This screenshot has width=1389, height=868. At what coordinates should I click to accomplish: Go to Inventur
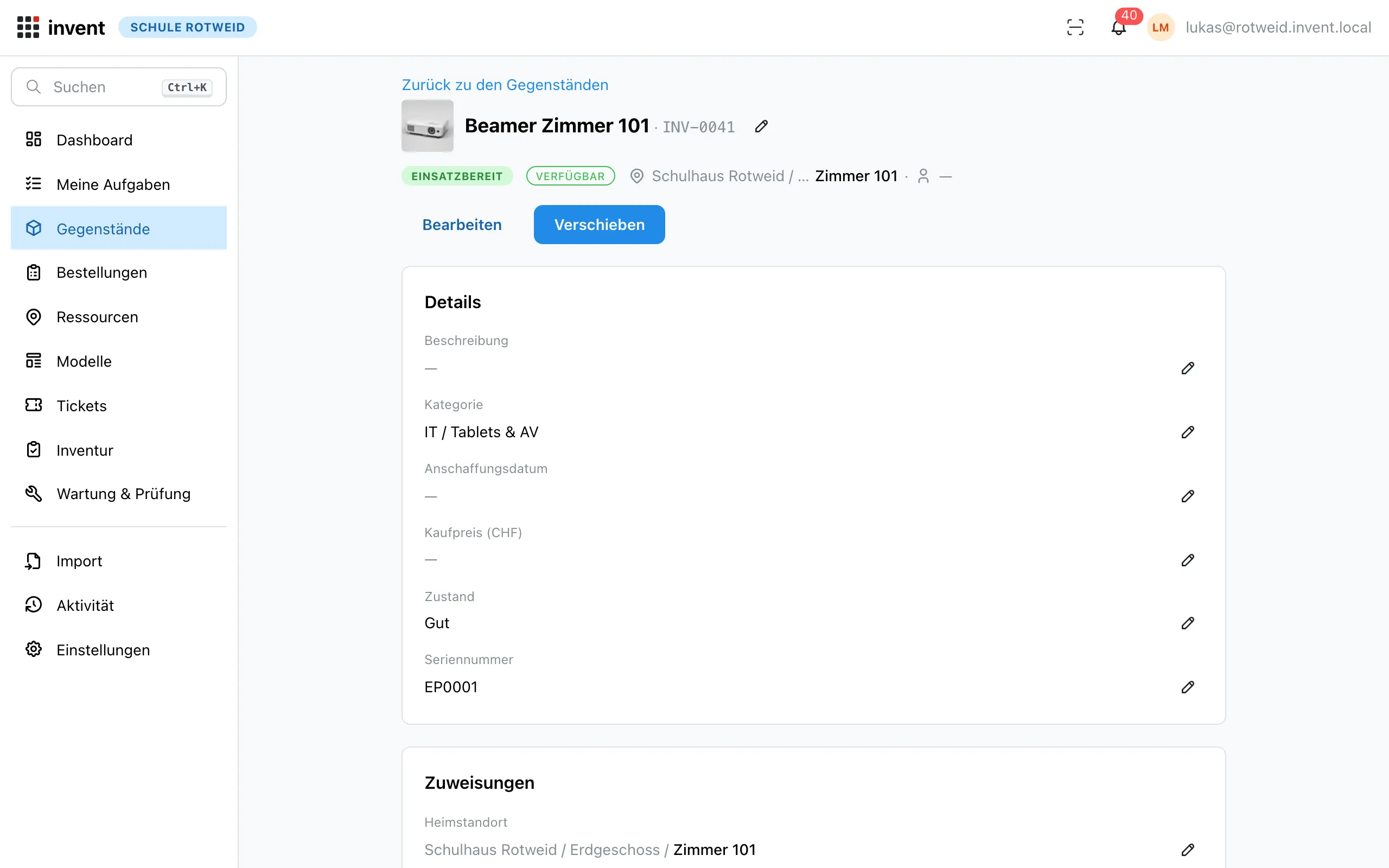point(119,450)
